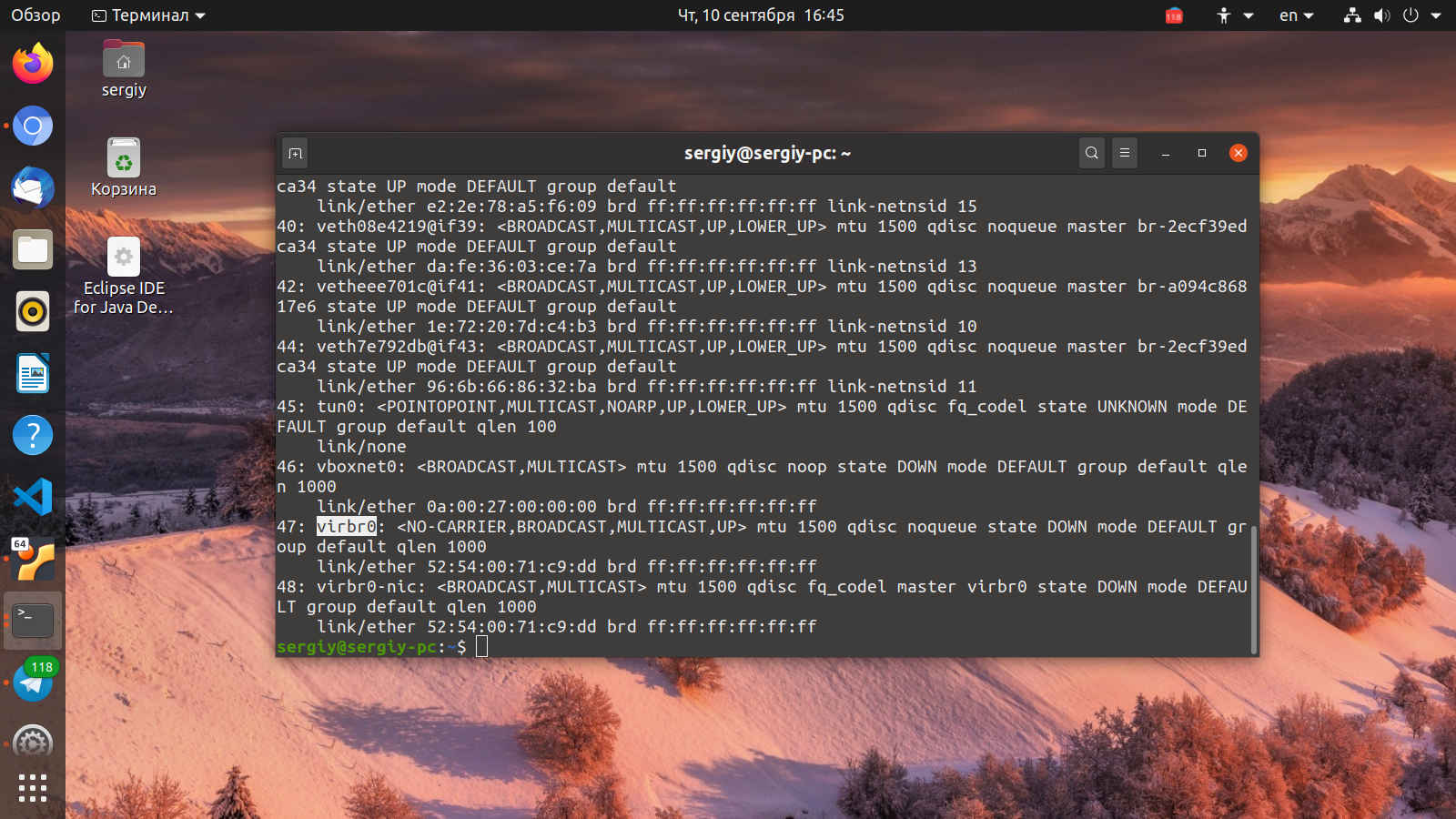Click volume speaker icon in top bar

point(1381,15)
